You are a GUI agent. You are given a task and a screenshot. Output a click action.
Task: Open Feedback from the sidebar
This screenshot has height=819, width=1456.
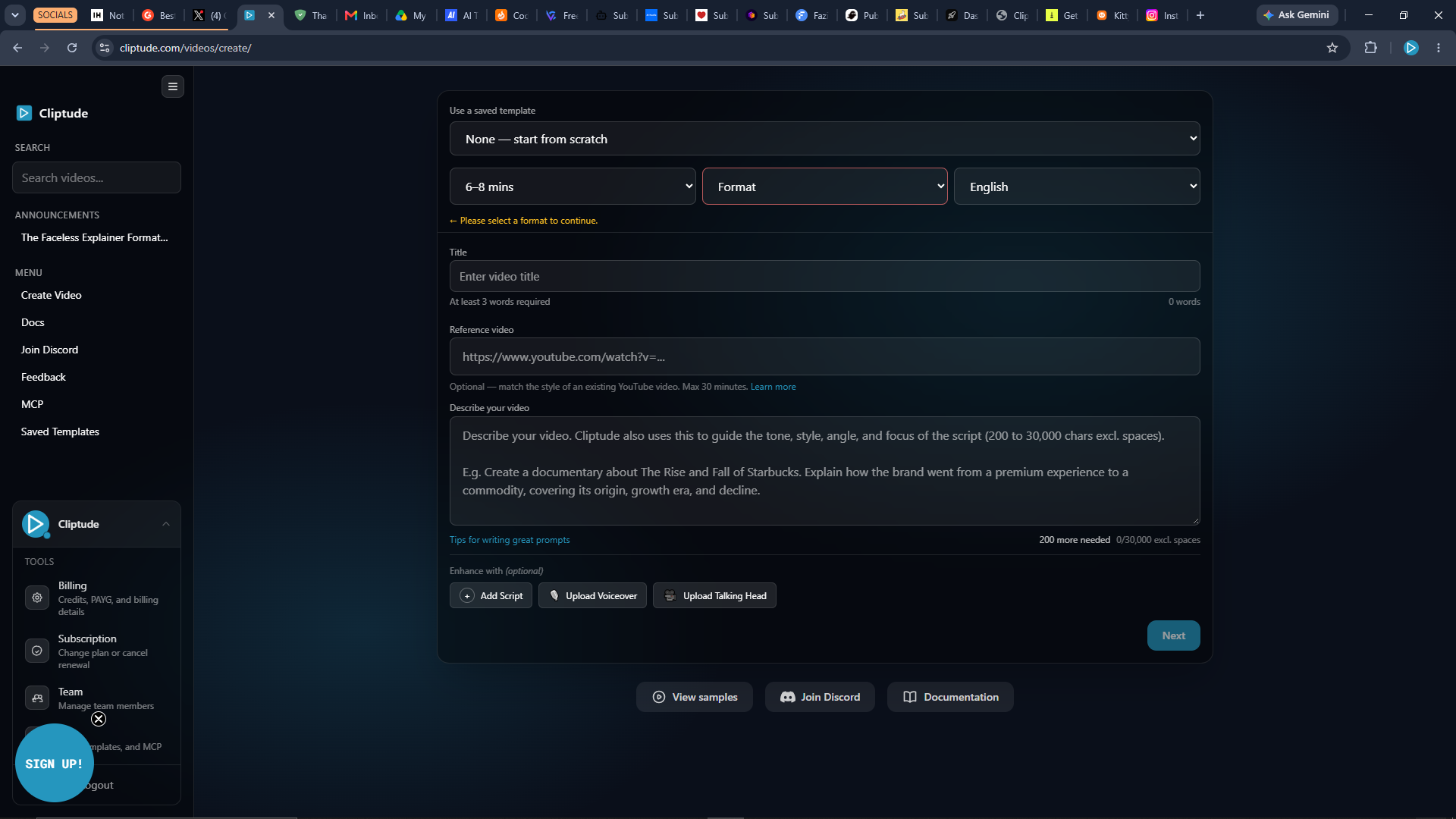pyautogui.click(x=43, y=377)
